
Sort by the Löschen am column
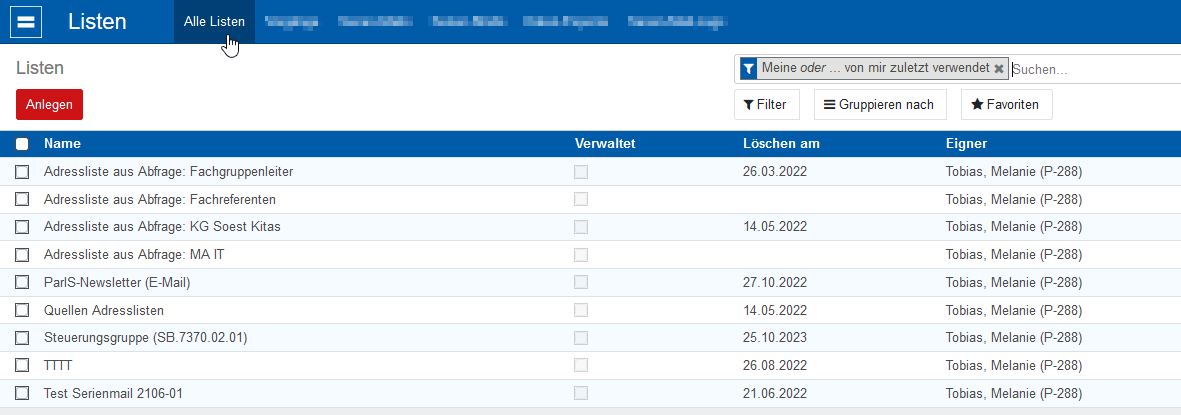pos(781,144)
